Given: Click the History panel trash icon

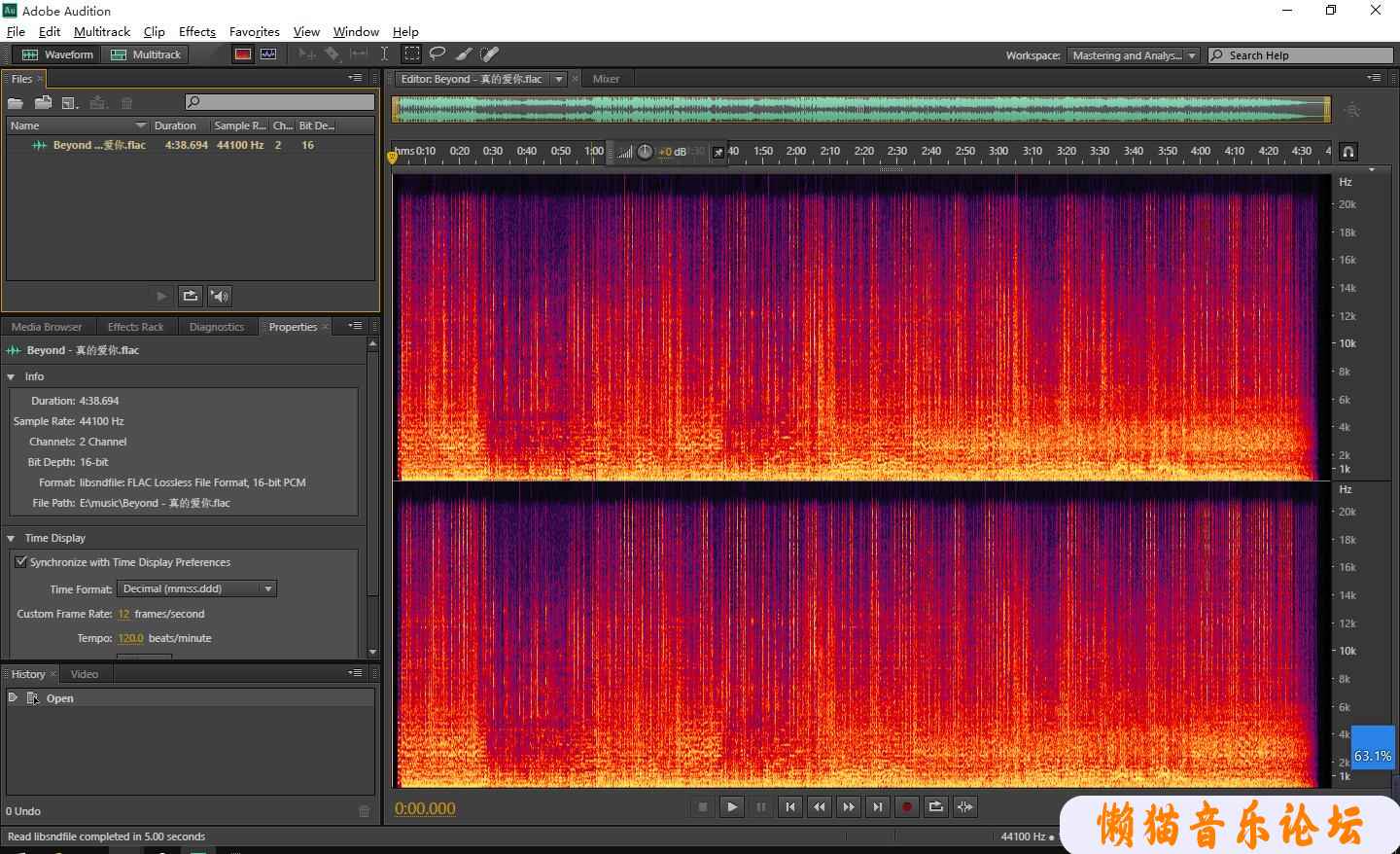Looking at the screenshot, I should (x=364, y=810).
